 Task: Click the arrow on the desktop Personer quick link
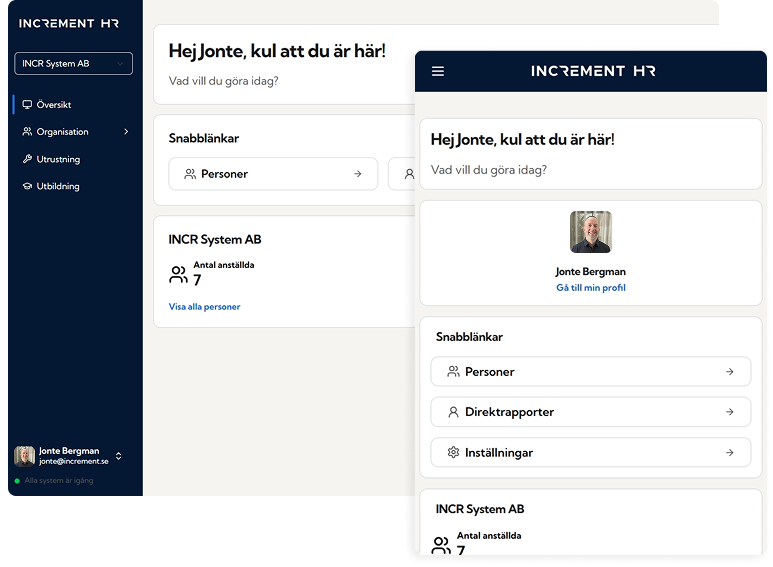358,174
